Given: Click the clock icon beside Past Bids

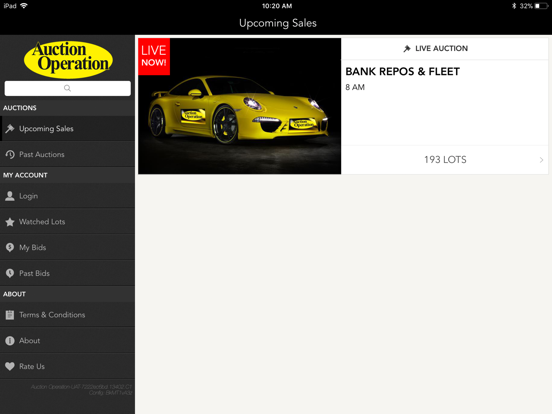Looking at the screenshot, I should point(10,273).
